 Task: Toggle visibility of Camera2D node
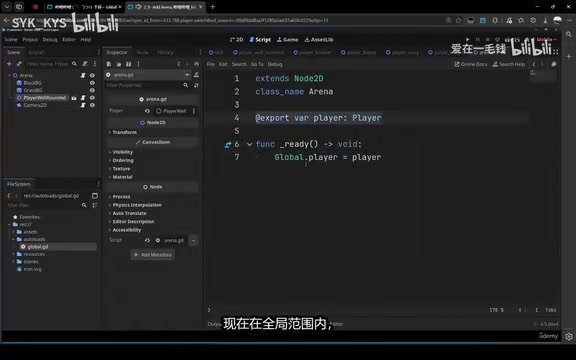(x=92, y=105)
